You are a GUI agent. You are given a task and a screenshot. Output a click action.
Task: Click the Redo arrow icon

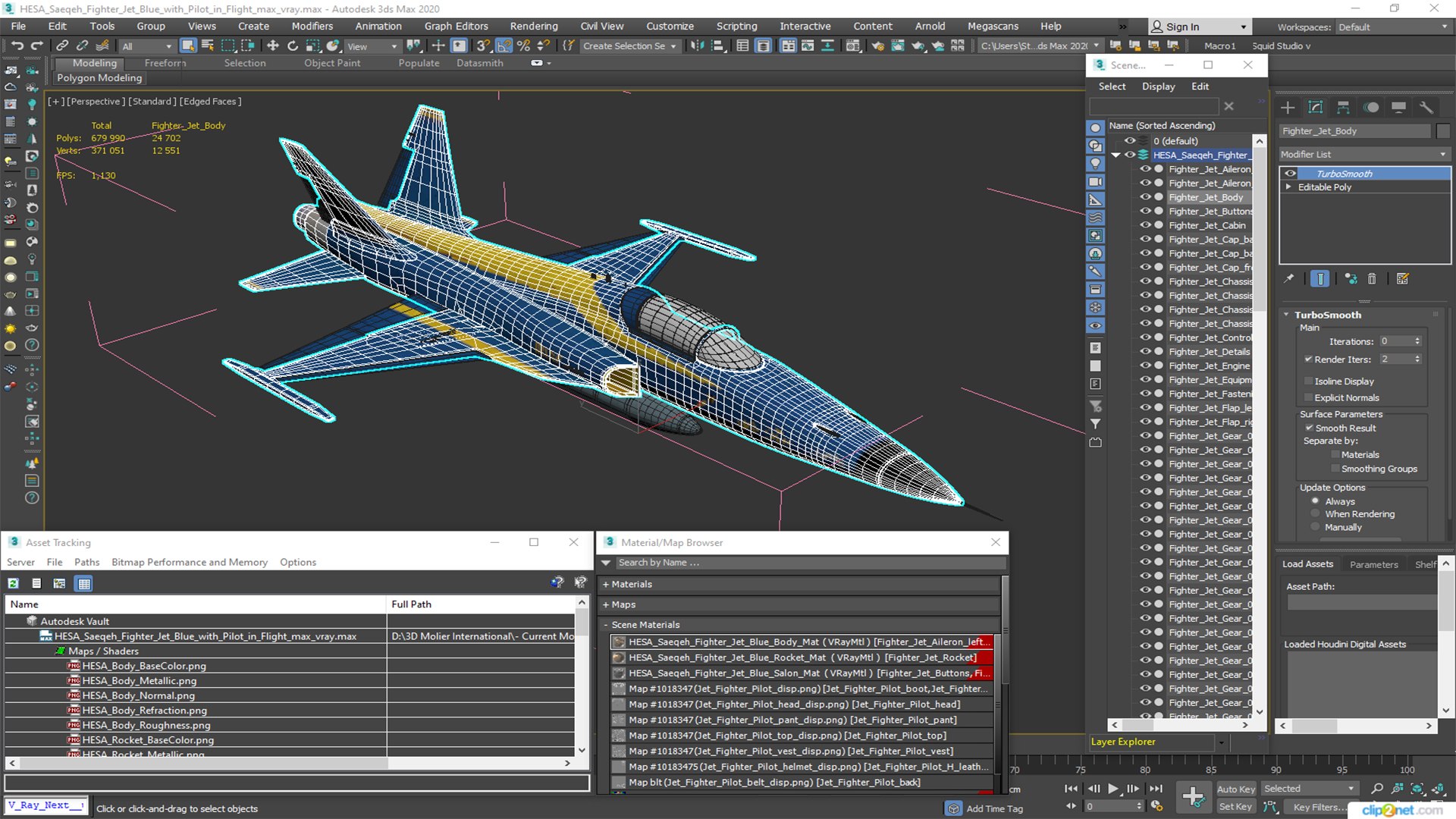pyautogui.click(x=36, y=45)
